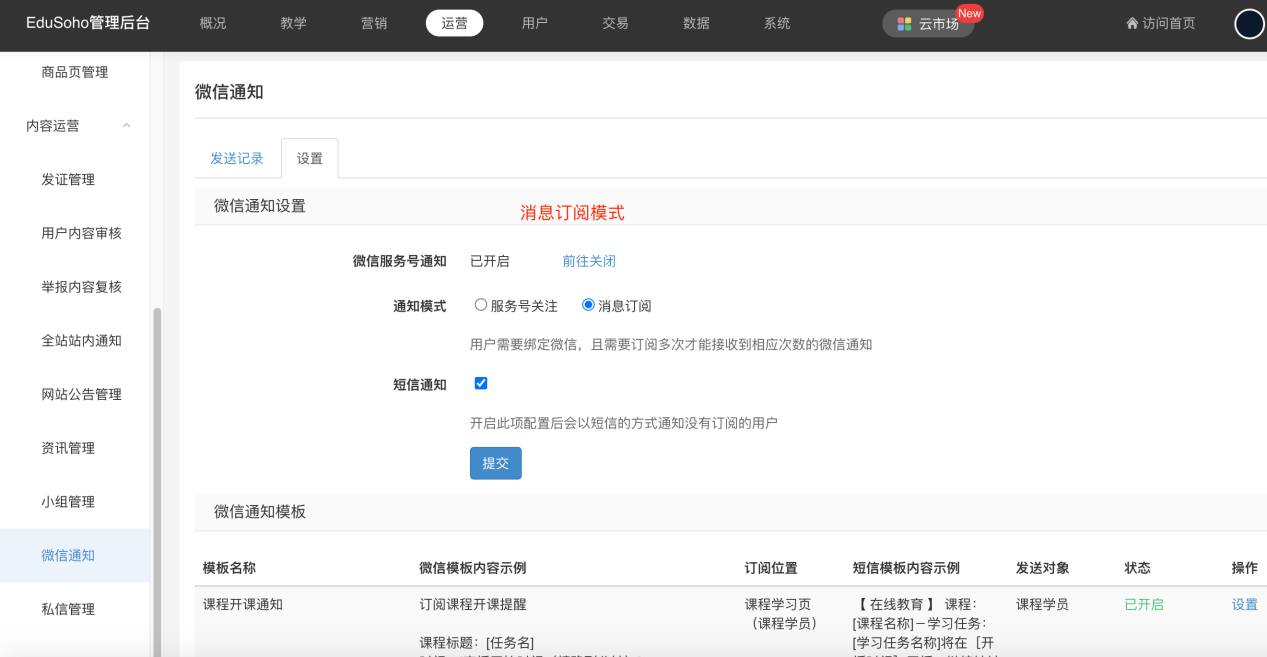Click the 课程开课通知 template name

243,604
